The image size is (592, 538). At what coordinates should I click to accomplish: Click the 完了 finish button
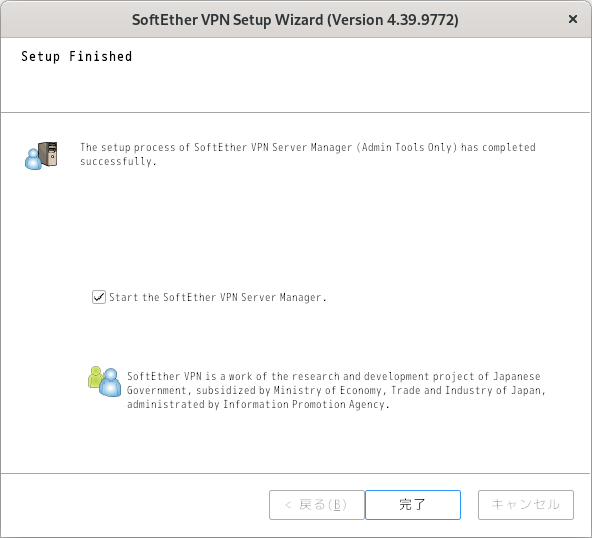pyautogui.click(x=413, y=505)
